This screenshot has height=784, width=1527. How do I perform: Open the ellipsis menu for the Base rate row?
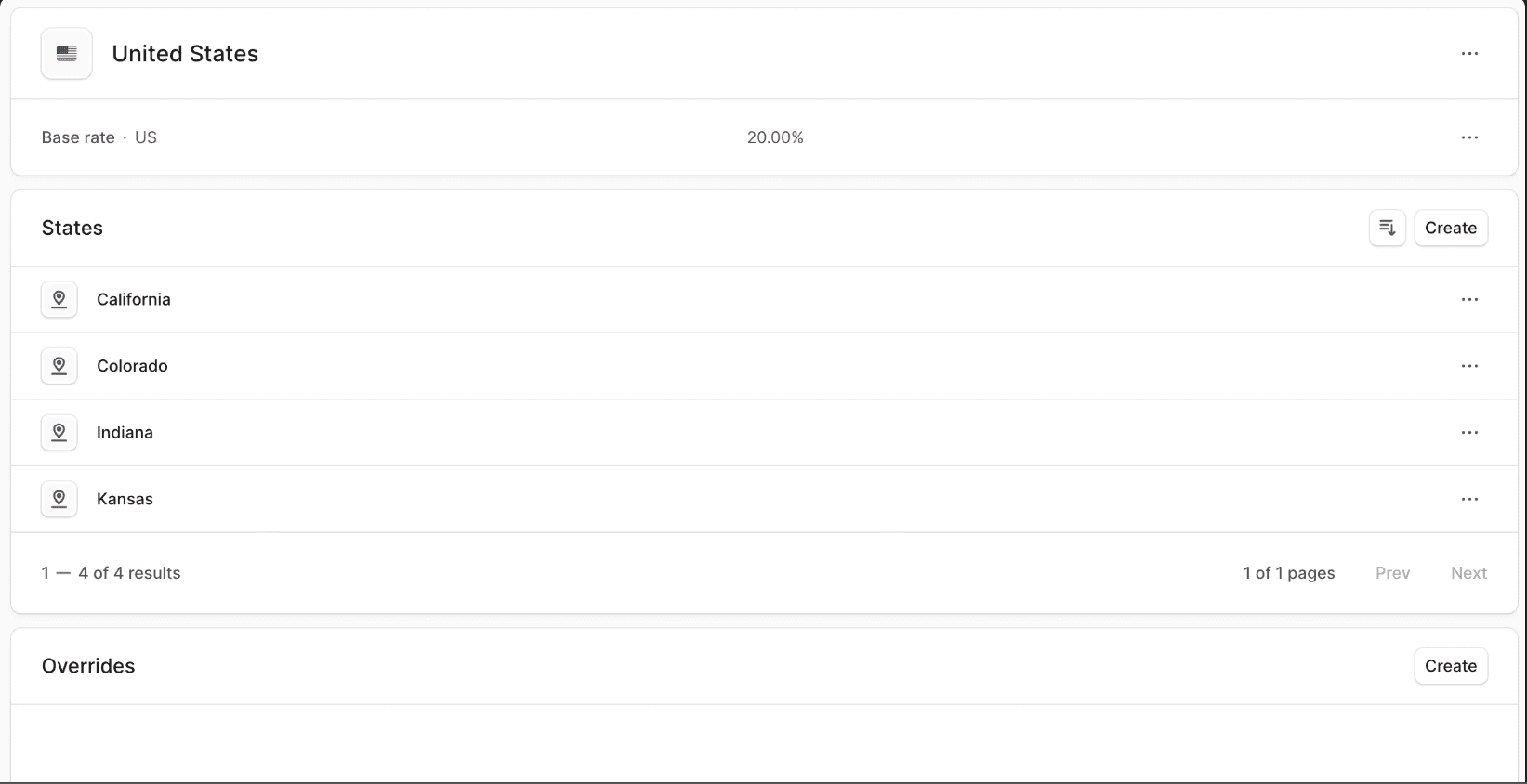[1469, 137]
